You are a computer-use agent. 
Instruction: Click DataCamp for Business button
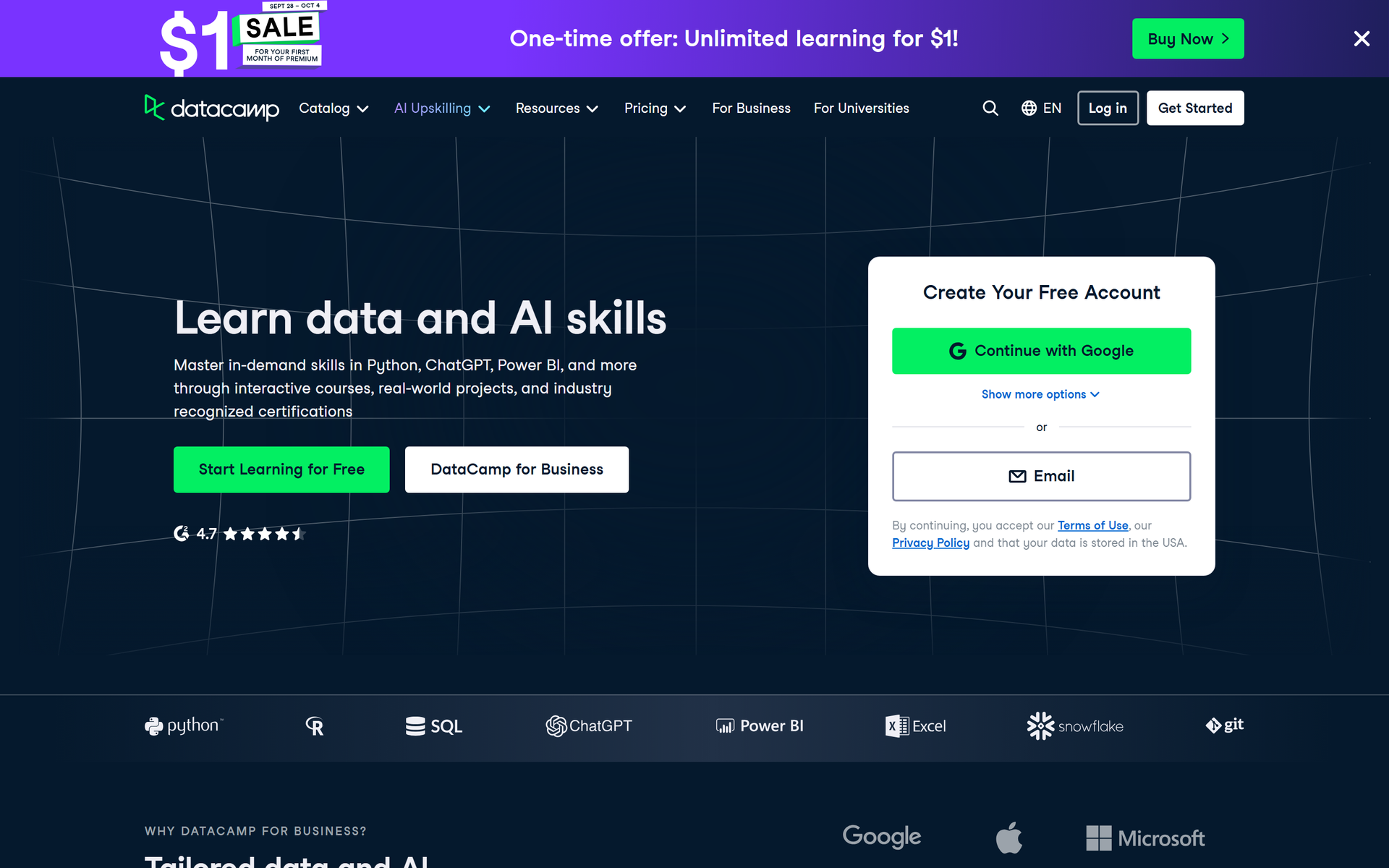tap(517, 469)
